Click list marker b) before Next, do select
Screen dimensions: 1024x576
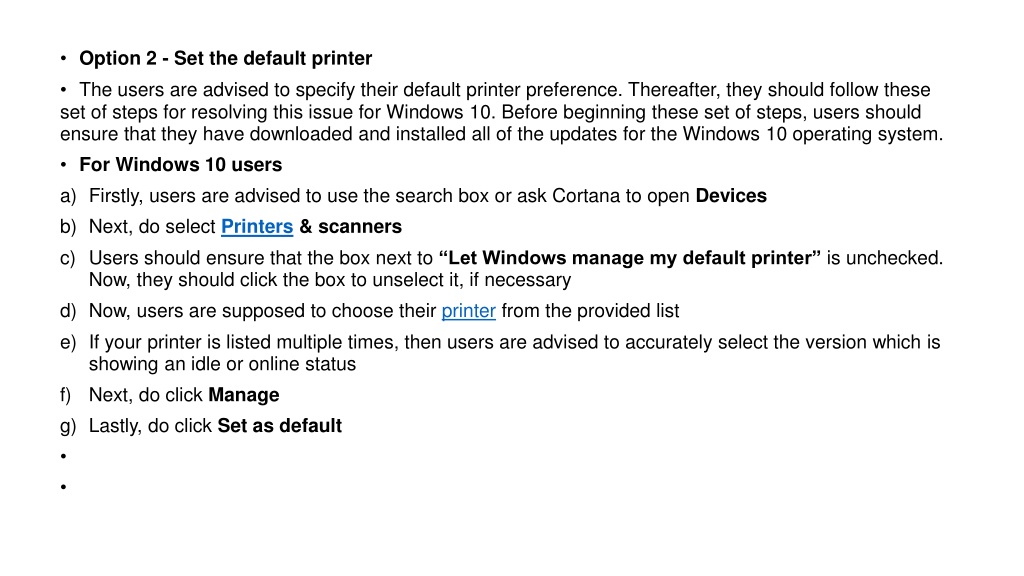click(x=68, y=227)
